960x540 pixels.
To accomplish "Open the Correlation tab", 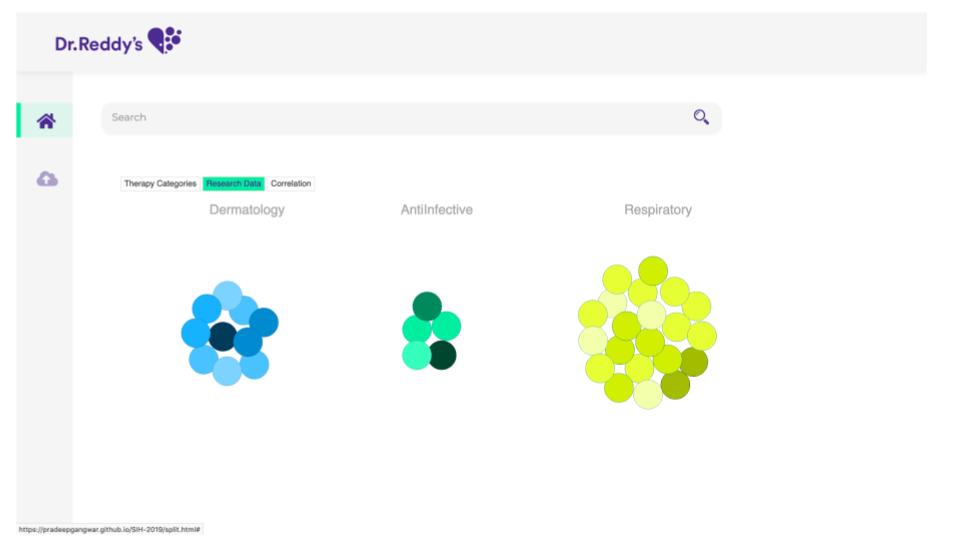I will pyautogui.click(x=291, y=184).
